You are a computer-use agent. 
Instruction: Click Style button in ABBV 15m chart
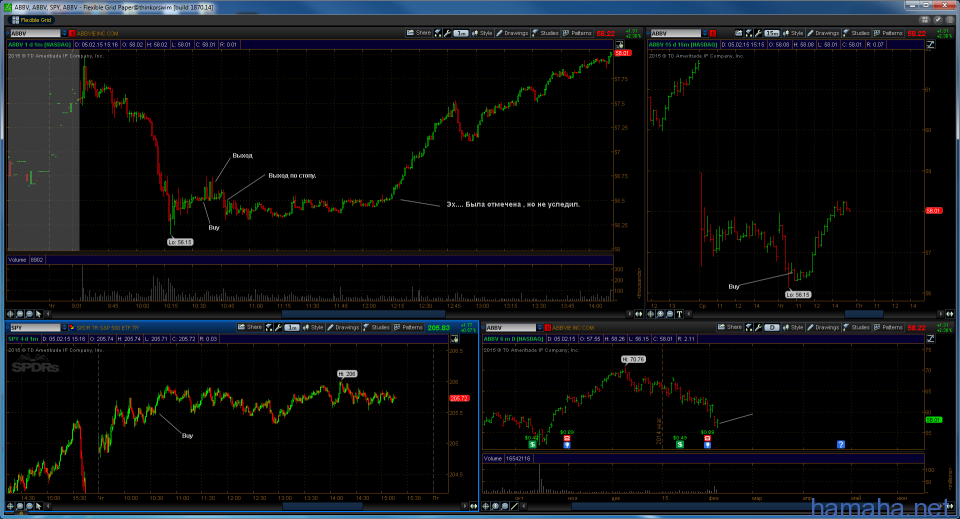[x=793, y=33]
